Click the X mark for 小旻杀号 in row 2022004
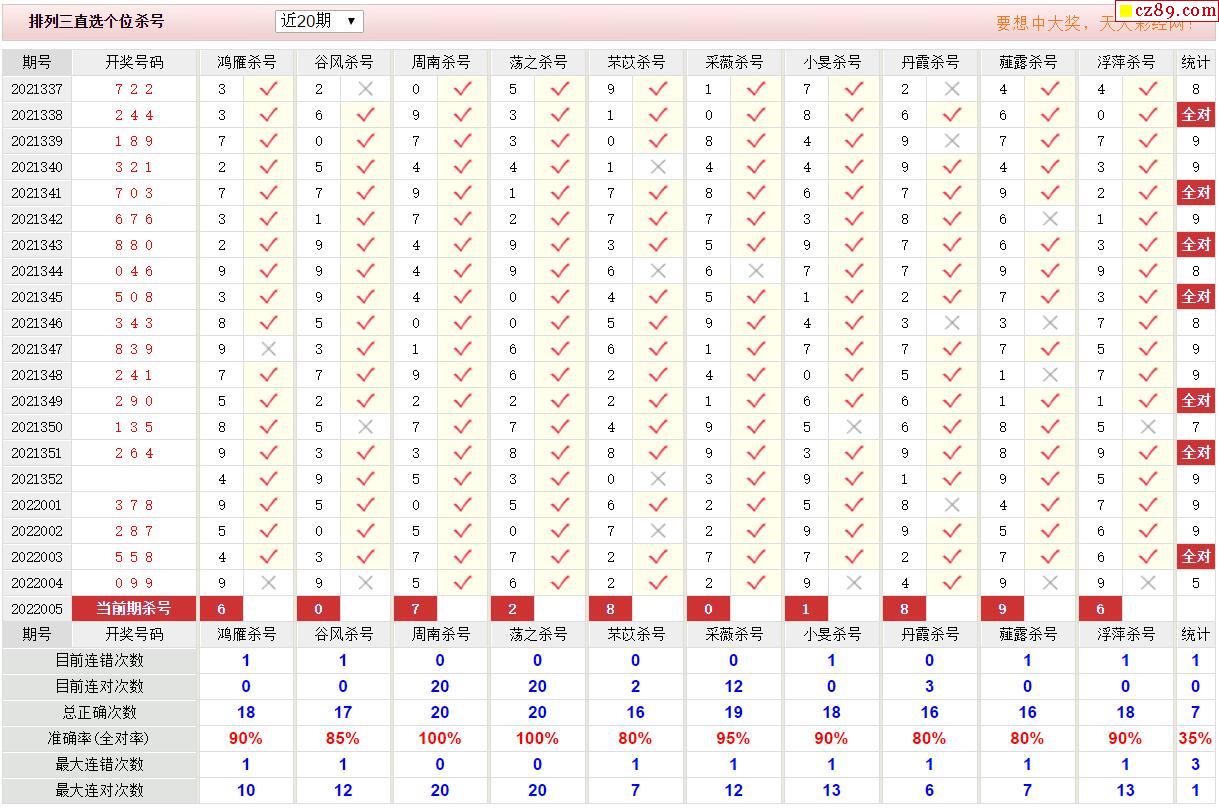1219x808 pixels. (x=854, y=583)
